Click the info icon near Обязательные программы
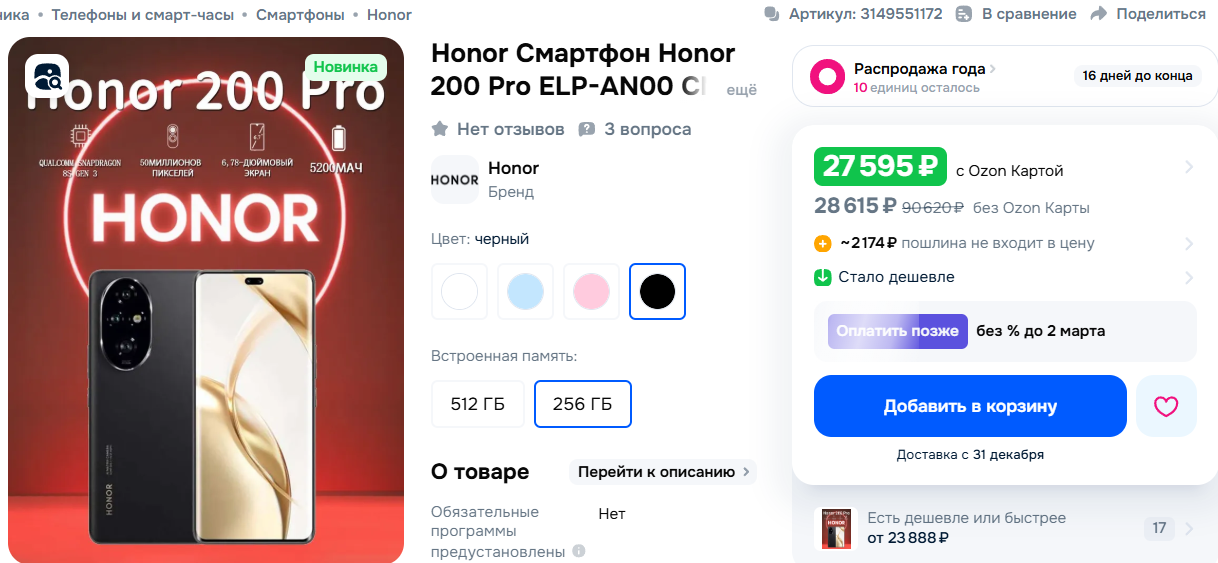1218x563 pixels. [x=578, y=551]
